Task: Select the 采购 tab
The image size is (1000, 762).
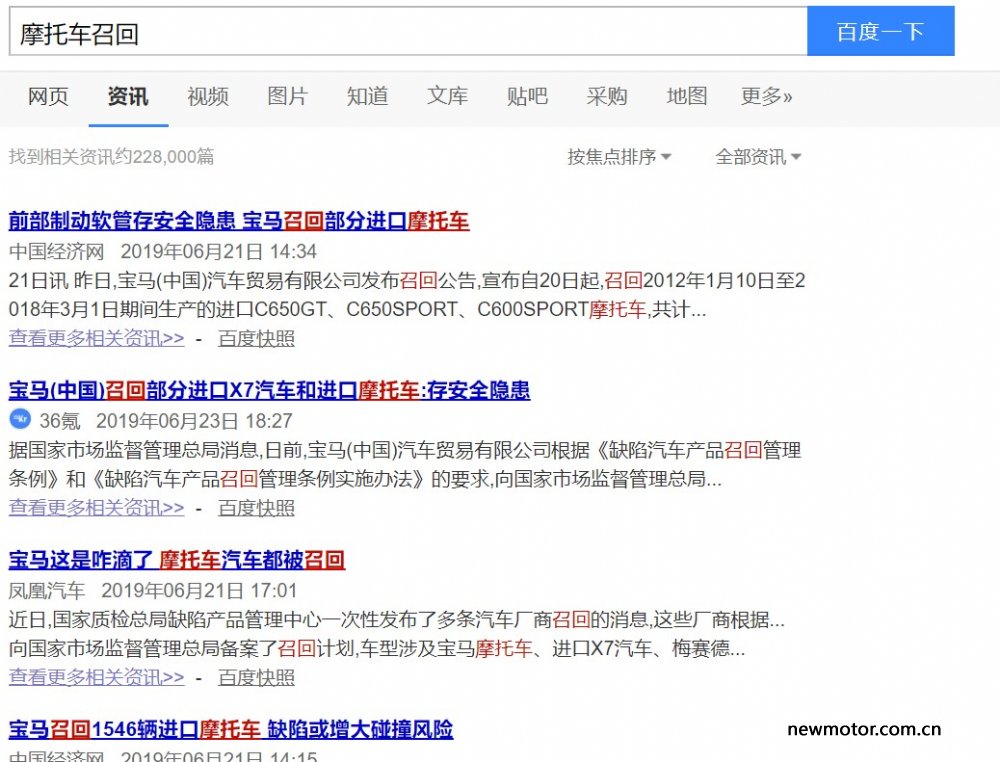Action: [607, 96]
